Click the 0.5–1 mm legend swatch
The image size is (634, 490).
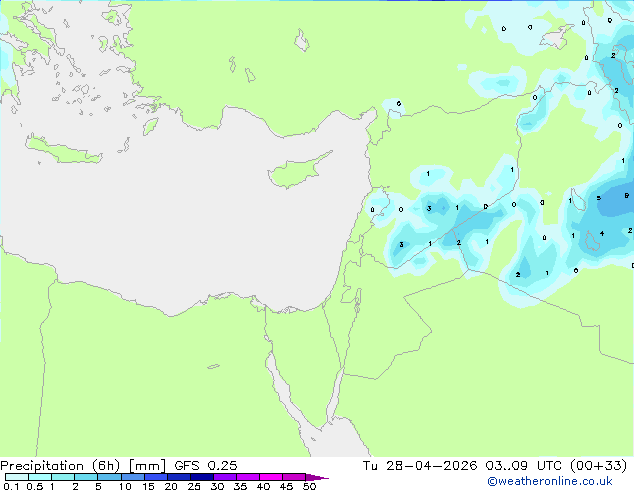click(40, 477)
